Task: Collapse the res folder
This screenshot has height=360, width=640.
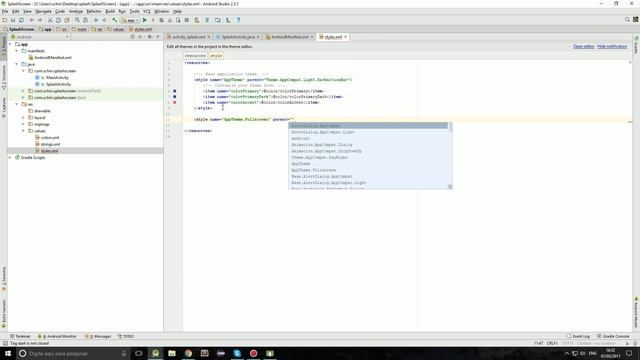Action: tap(17, 104)
